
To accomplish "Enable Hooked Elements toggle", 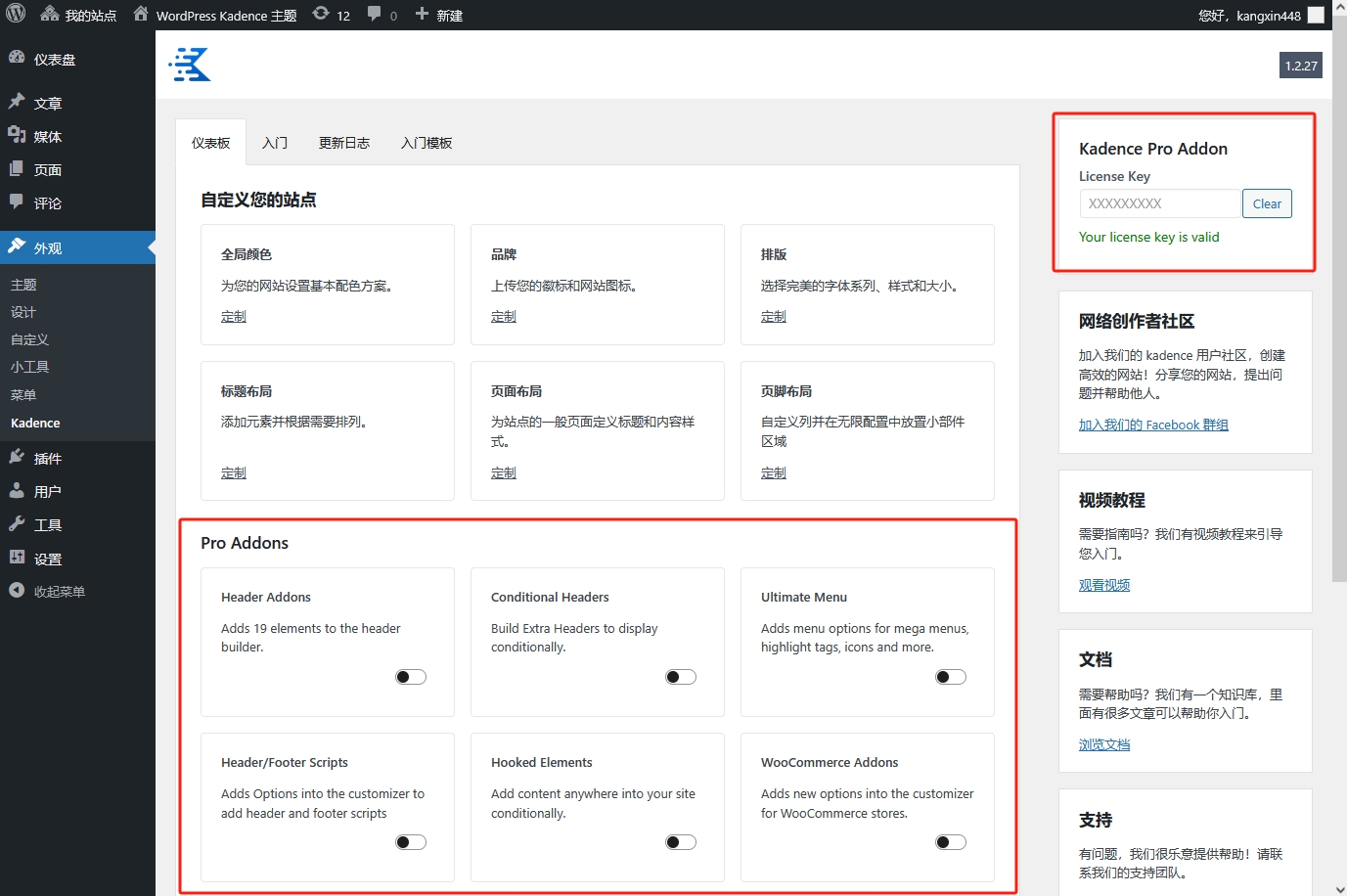I will click(681, 842).
